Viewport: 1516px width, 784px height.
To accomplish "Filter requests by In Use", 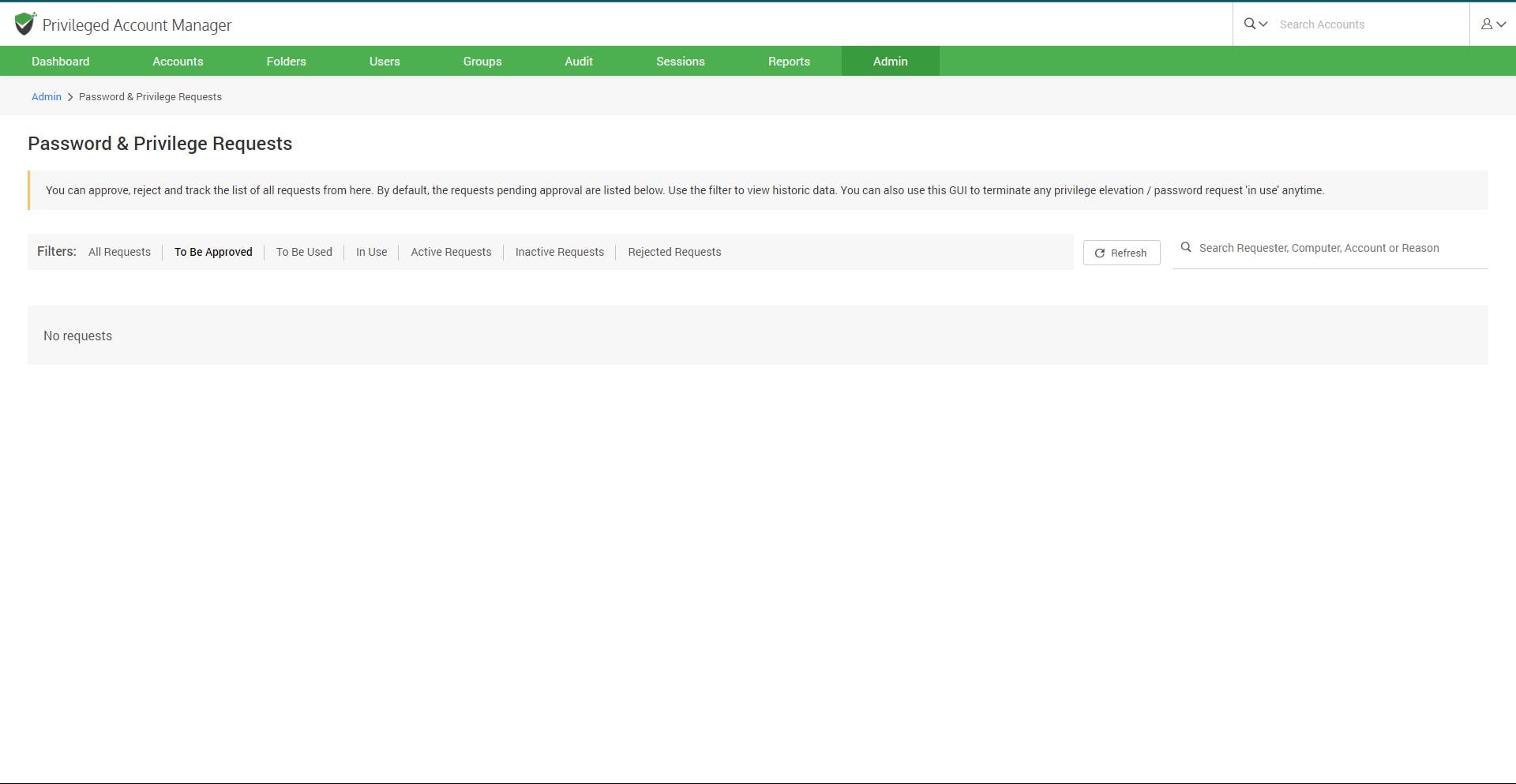I will click(x=371, y=252).
